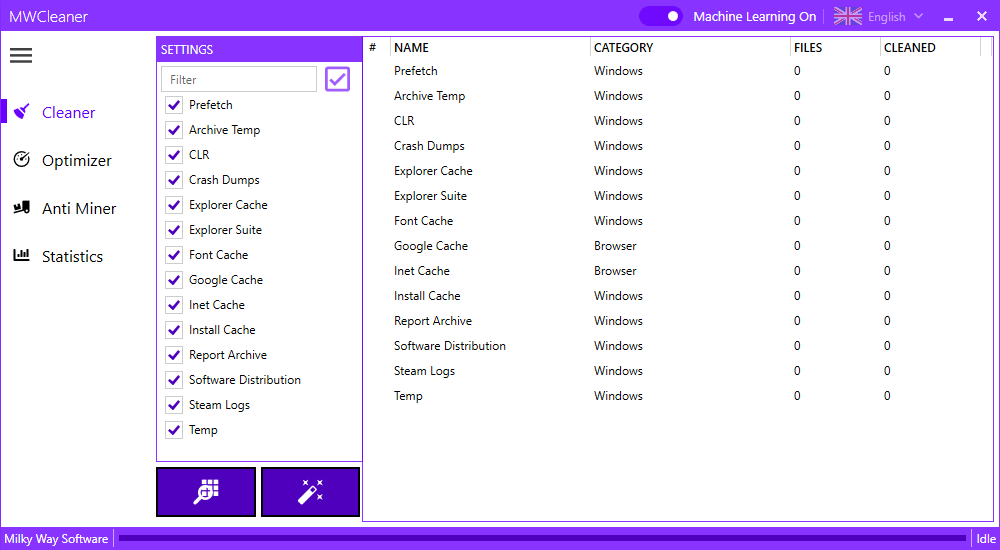Select the Explorer Cache row name
This screenshot has height=550, width=1000.
[x=433, y=170]
